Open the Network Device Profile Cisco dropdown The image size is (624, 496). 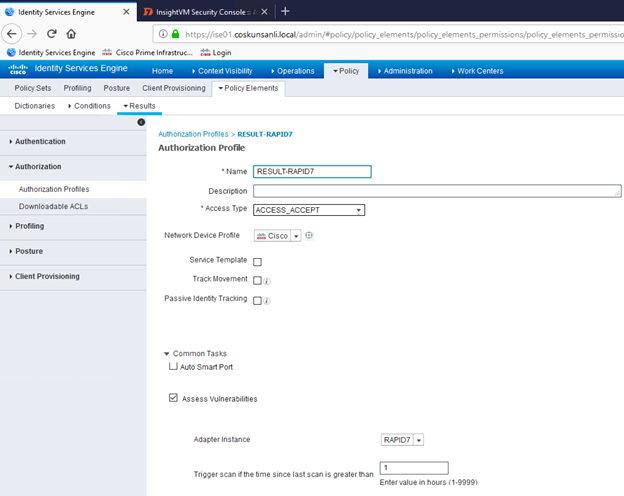click(x=277, y=236)
